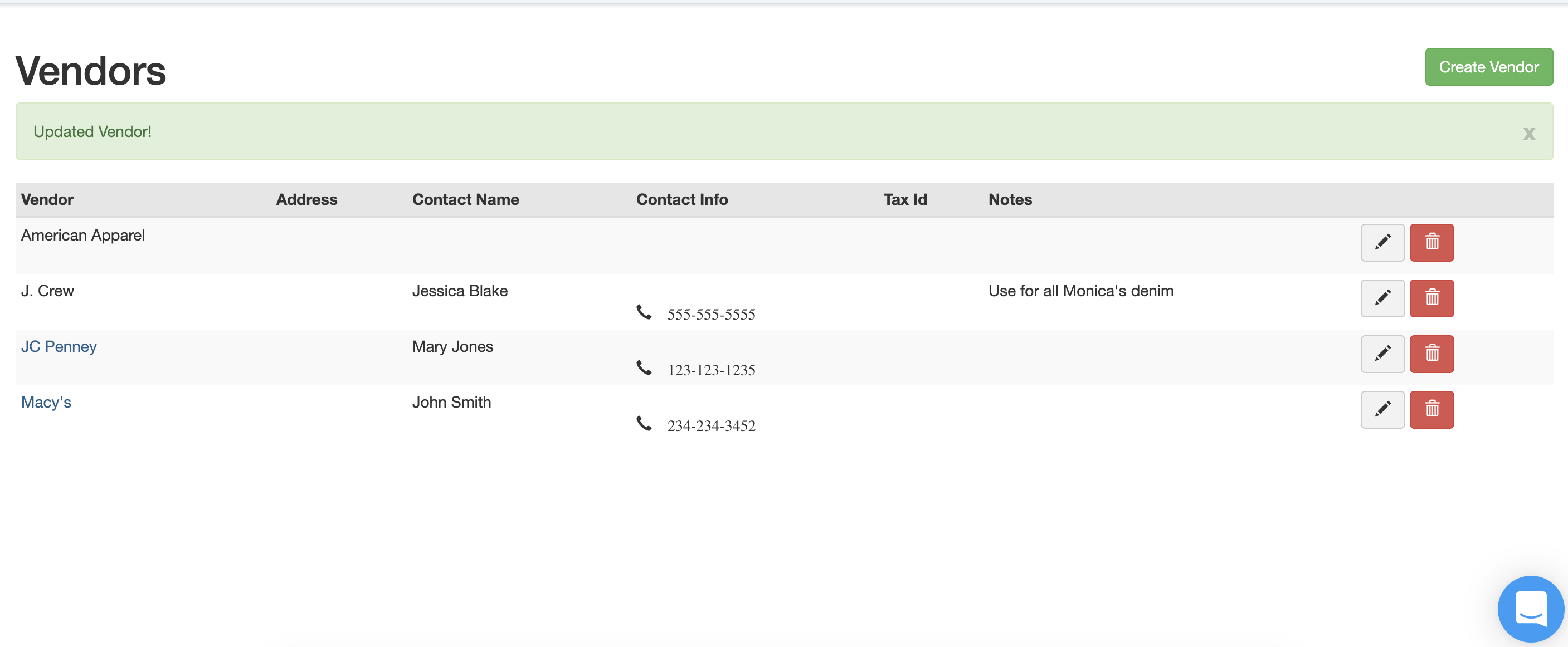Click phone number 123-123-1235
Screen dimensions: 1568x647
(x=711, y=370)
